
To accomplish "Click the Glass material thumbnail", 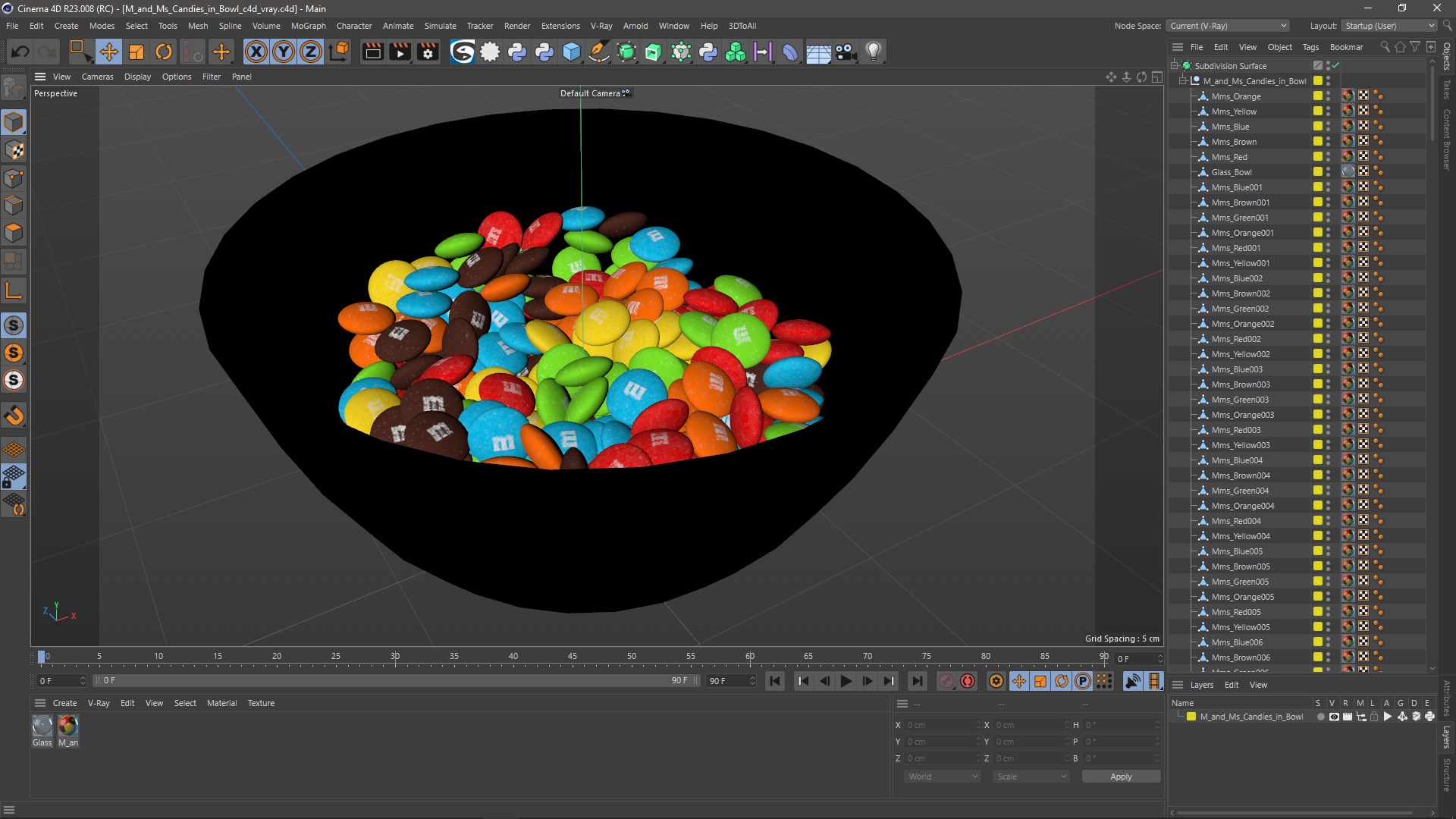I will click(x=42, y=723).
